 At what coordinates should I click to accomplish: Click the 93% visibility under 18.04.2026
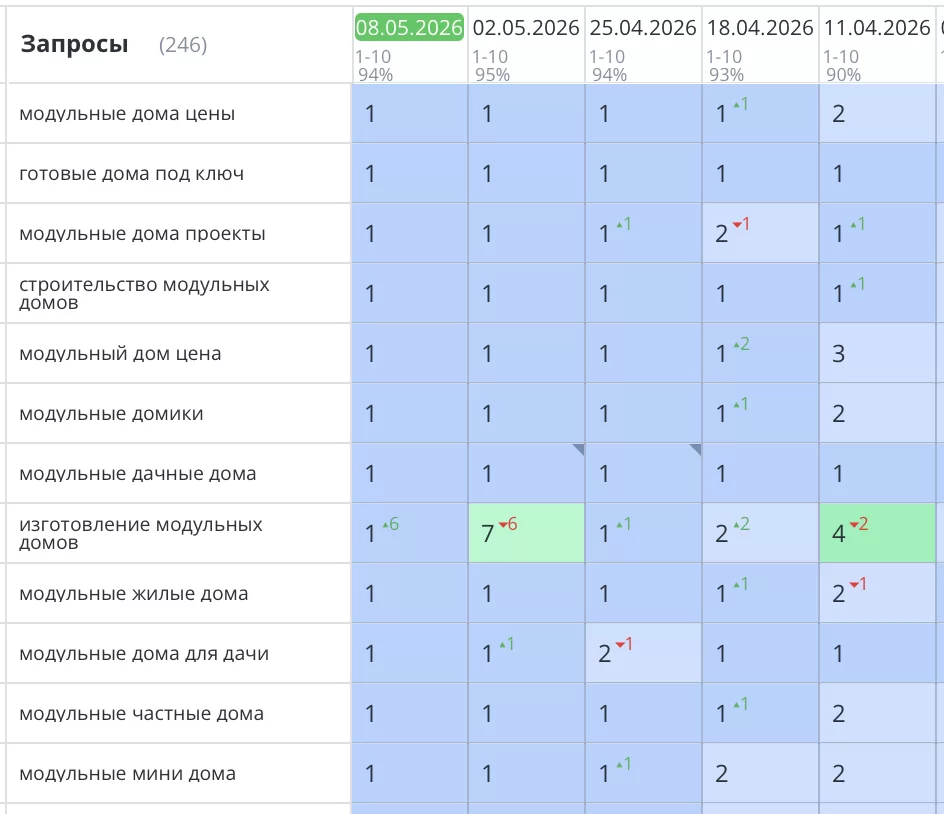[726, 75]
